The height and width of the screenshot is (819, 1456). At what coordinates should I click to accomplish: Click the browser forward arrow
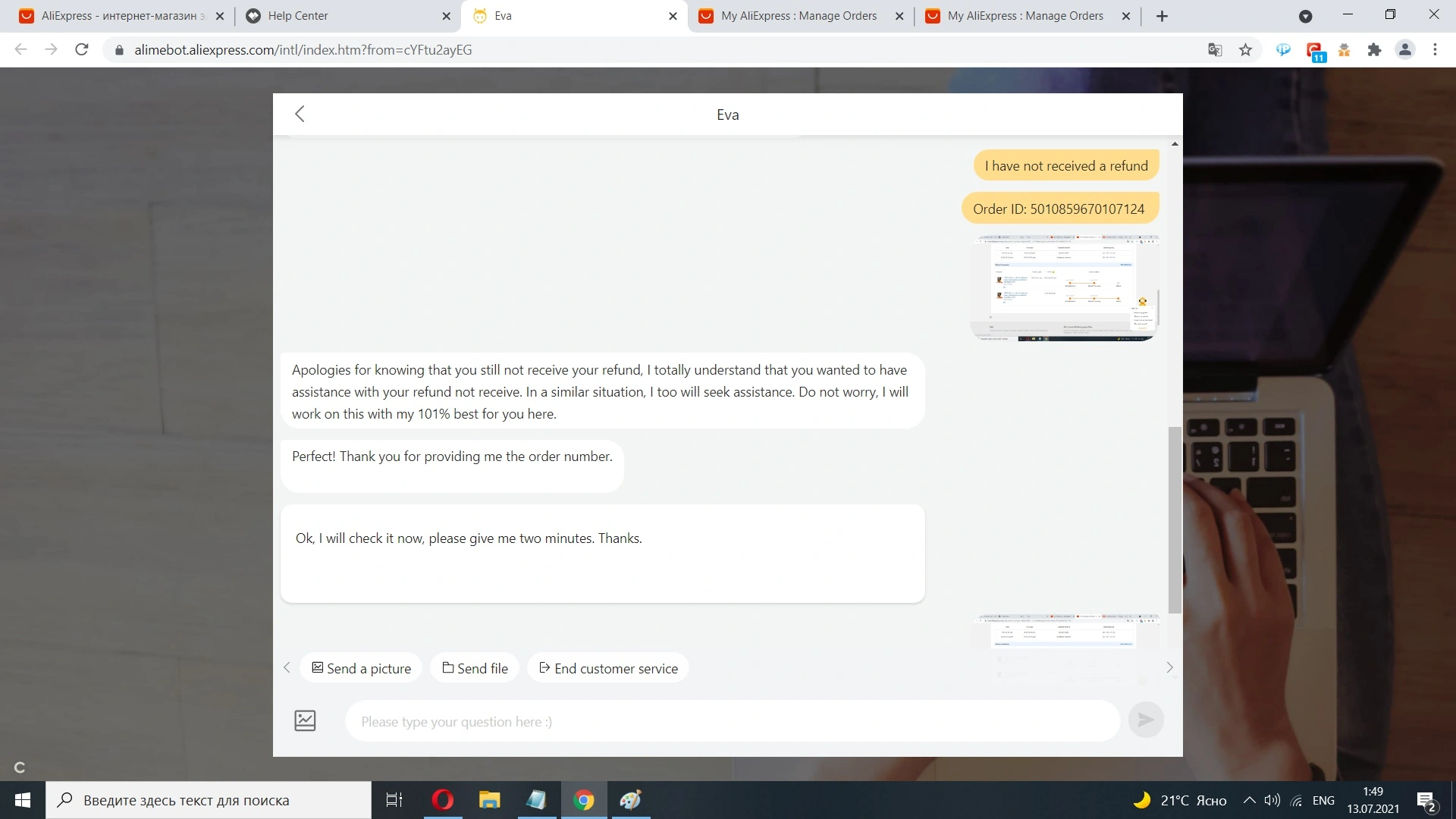(x=52, y=50)
